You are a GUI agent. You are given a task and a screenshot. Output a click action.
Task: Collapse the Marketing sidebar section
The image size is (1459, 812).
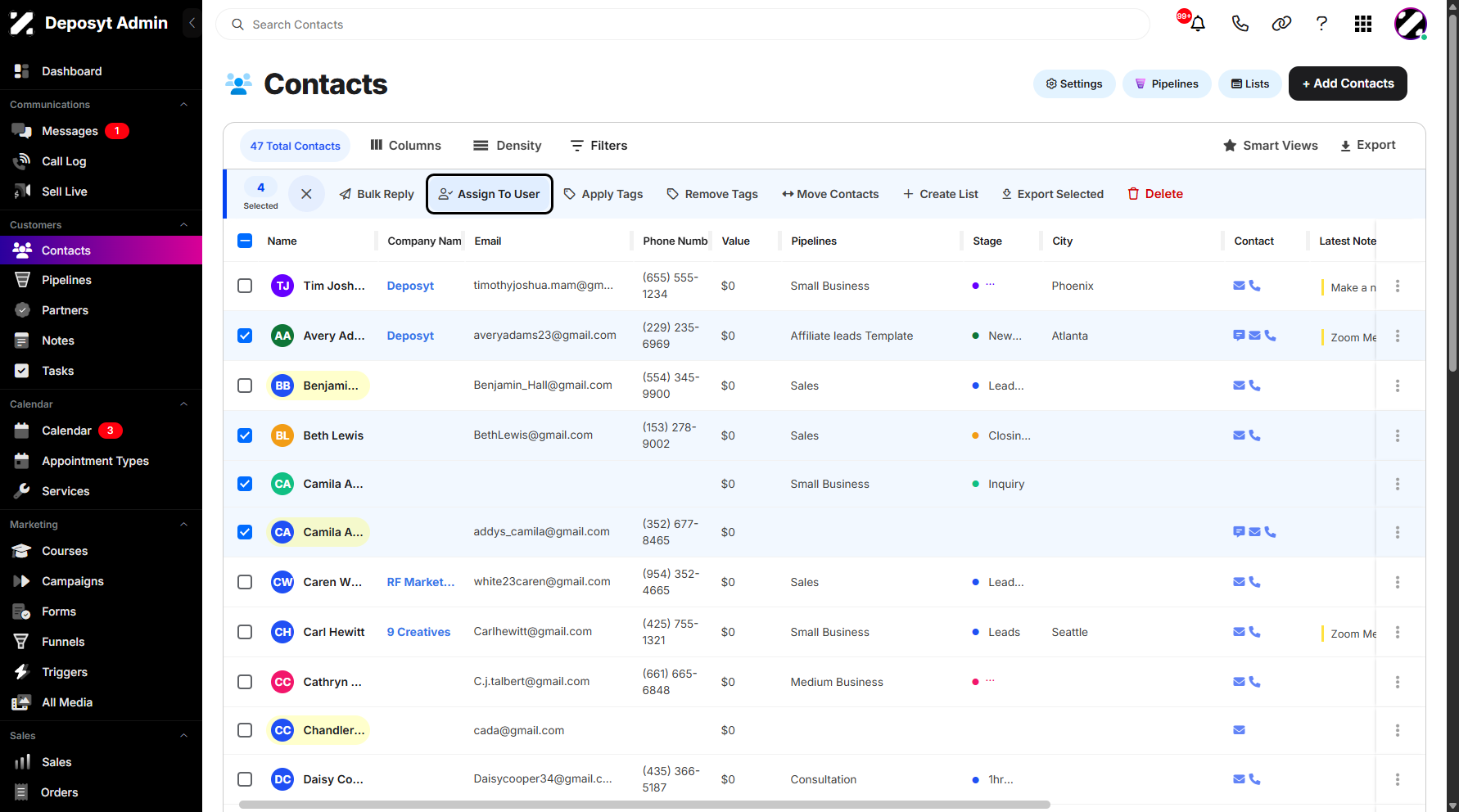tap(184, 525)
